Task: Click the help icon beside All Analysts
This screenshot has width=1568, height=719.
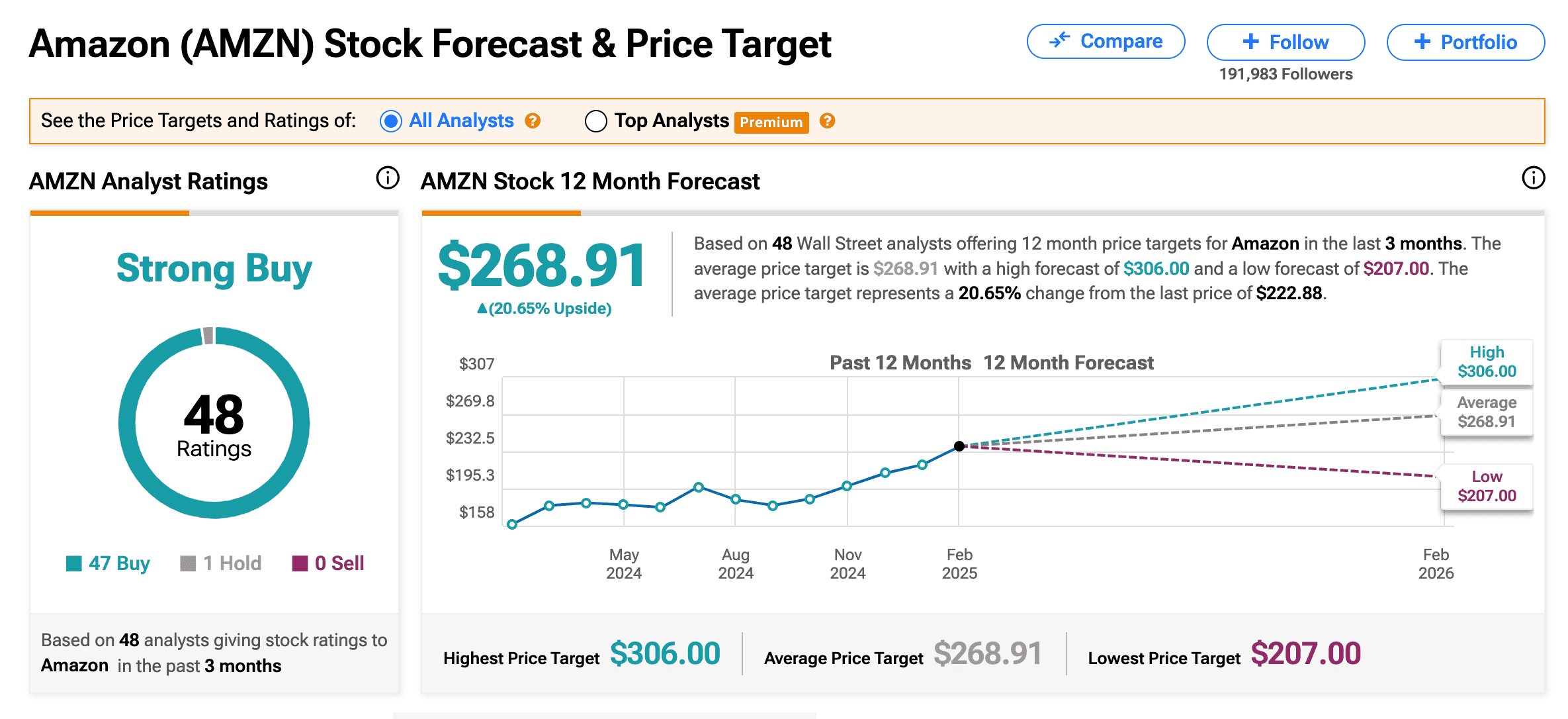Action: [x=533, y=120]
